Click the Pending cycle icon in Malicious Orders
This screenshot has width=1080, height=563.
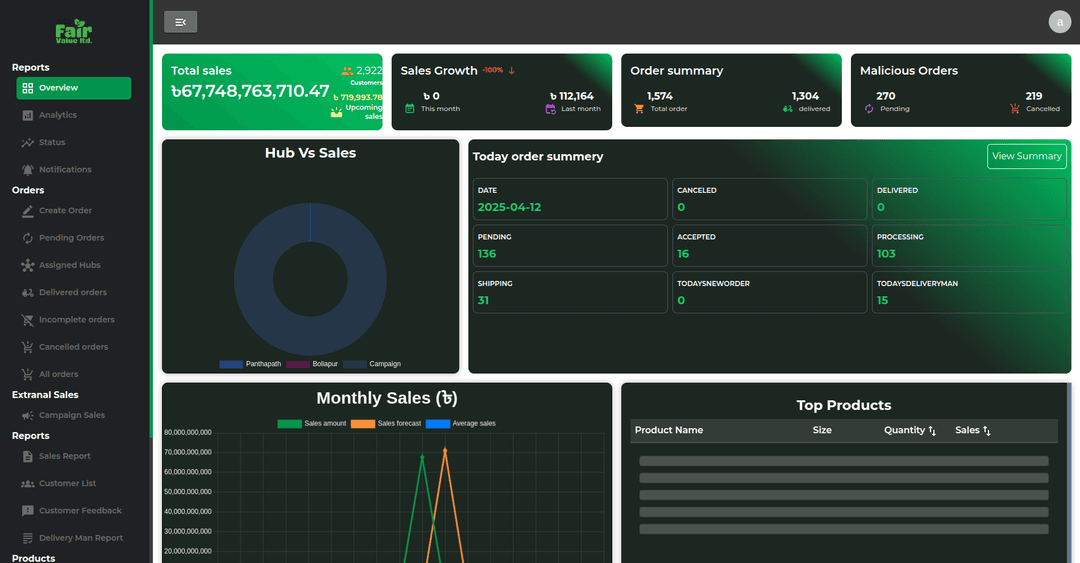[869, 109]
